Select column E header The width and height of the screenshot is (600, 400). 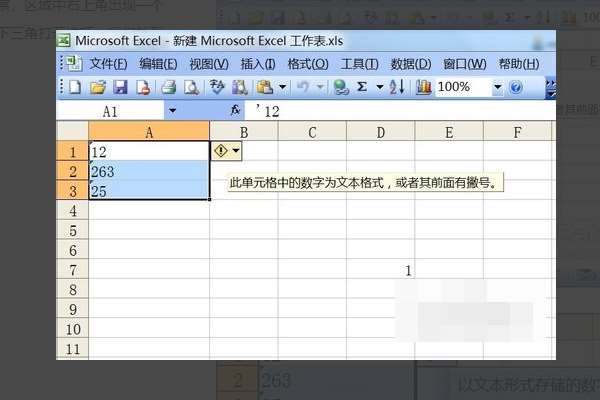(449, 132)
